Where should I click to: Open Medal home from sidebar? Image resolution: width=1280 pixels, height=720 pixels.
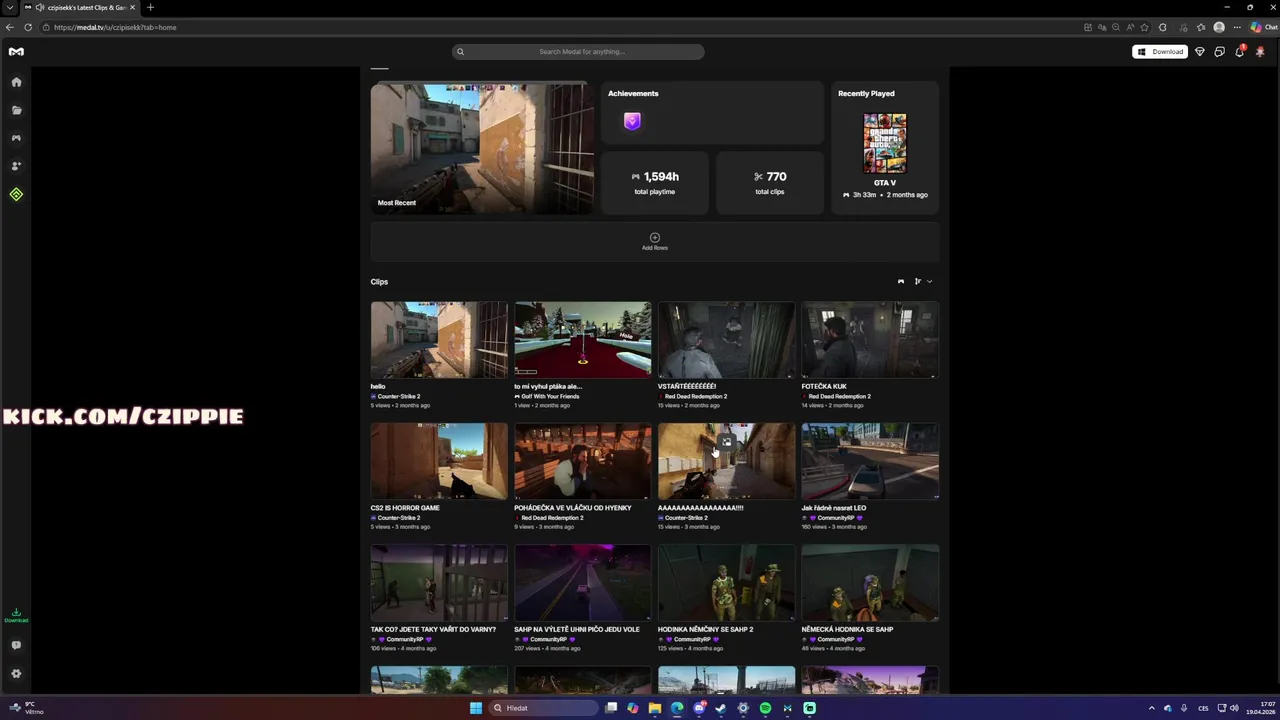(x=16, y=82)
